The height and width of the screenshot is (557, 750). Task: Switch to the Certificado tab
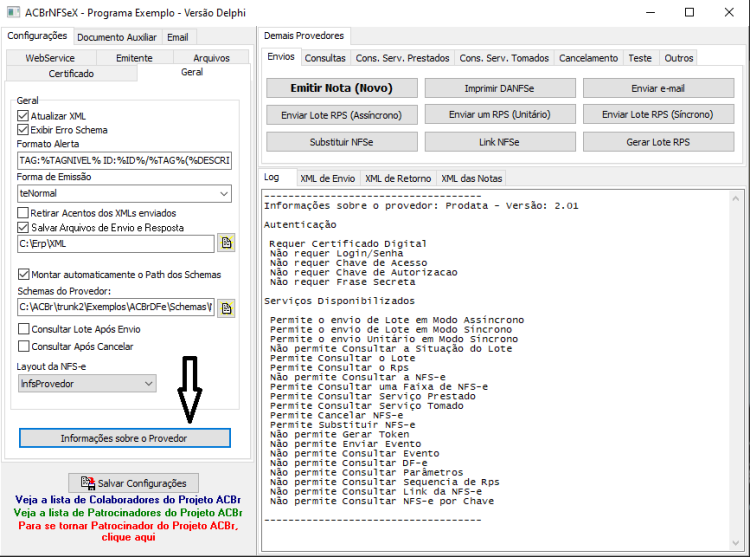click(x=71, y=74)
